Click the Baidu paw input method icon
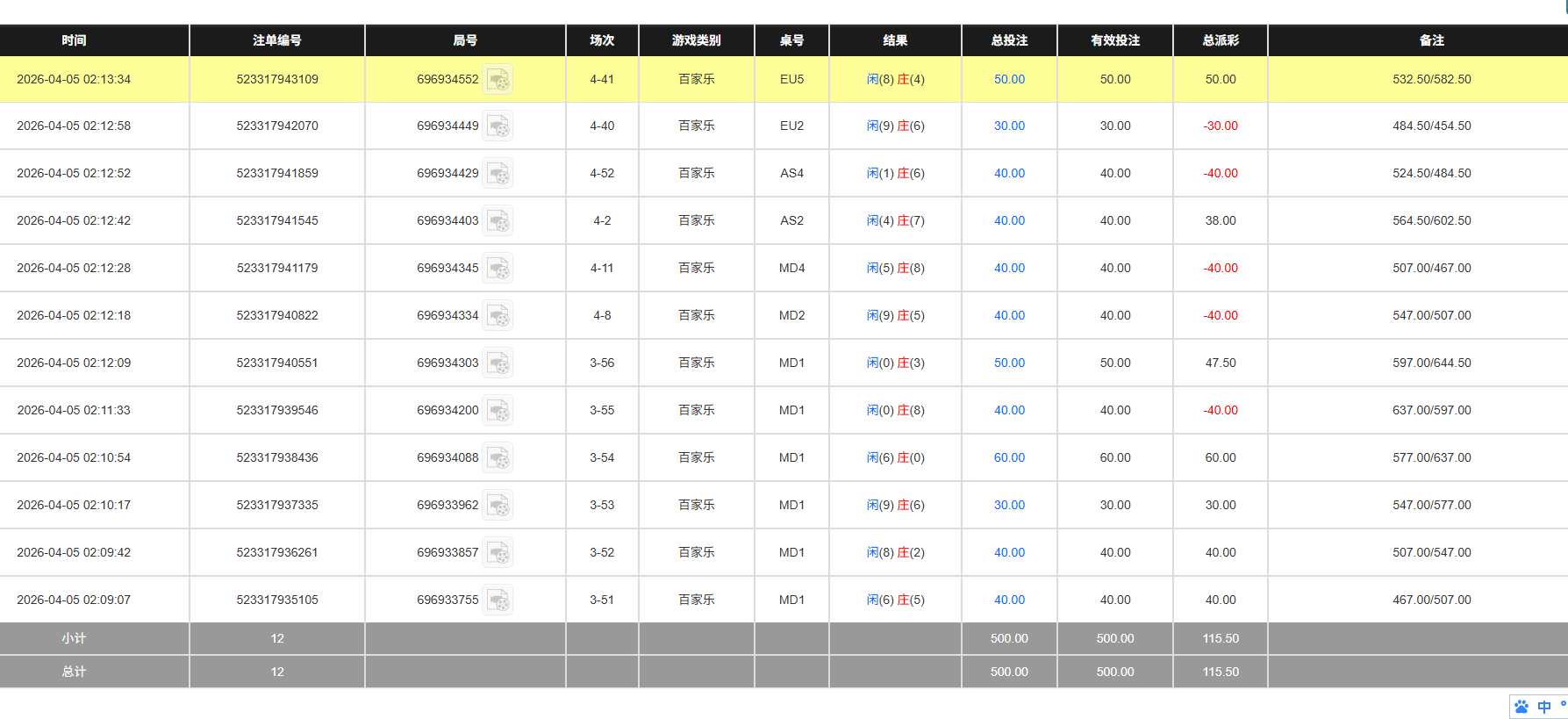Image resolution: width=1568 pixels, height=719 pixels. 1521,707
